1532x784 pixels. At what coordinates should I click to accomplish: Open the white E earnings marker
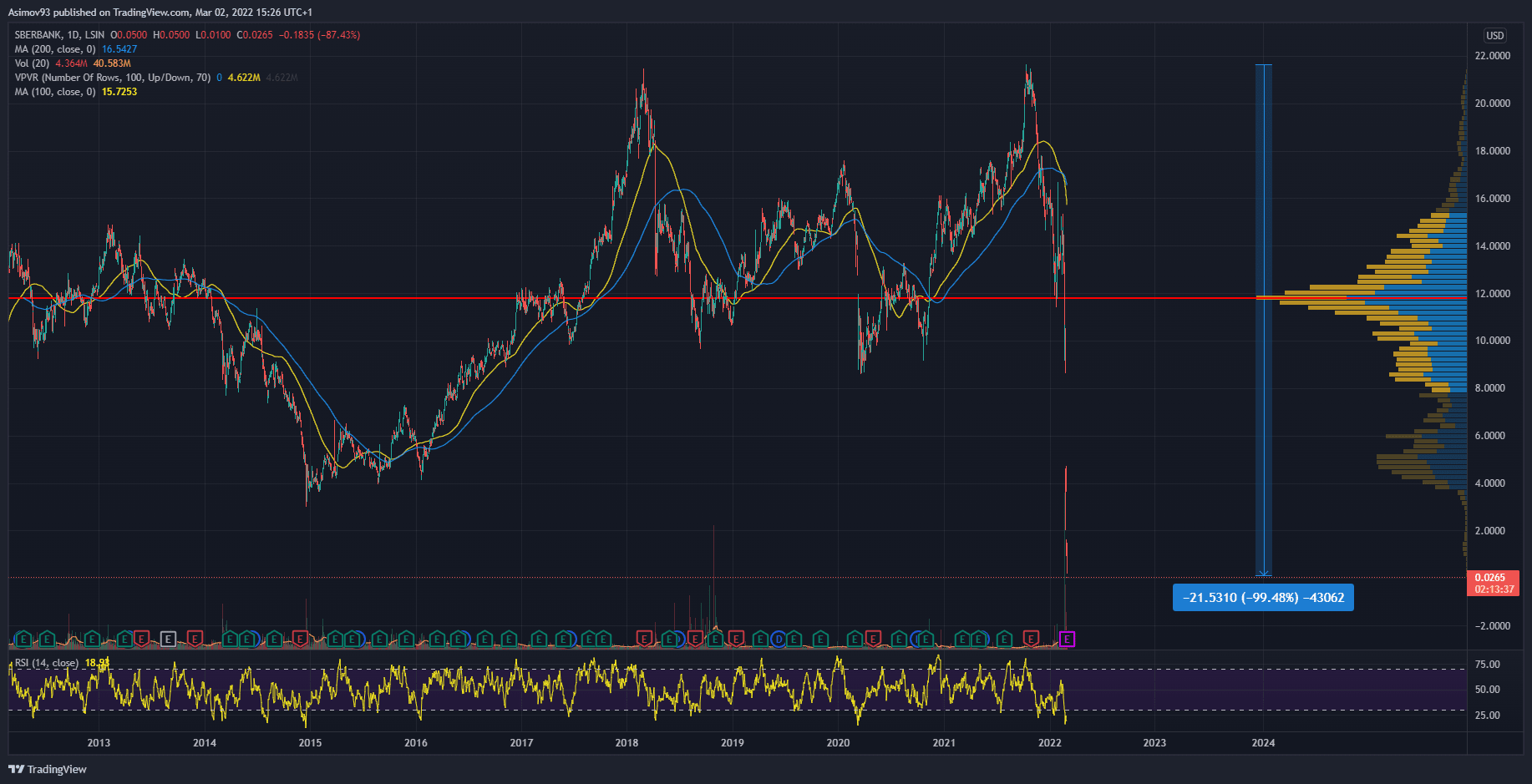click(168, 640)
